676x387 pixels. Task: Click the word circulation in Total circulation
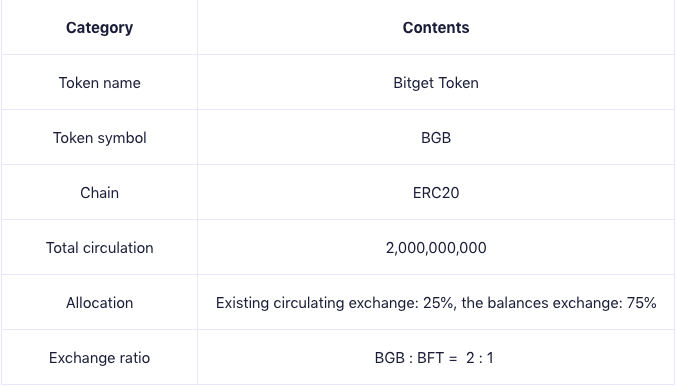118,248
